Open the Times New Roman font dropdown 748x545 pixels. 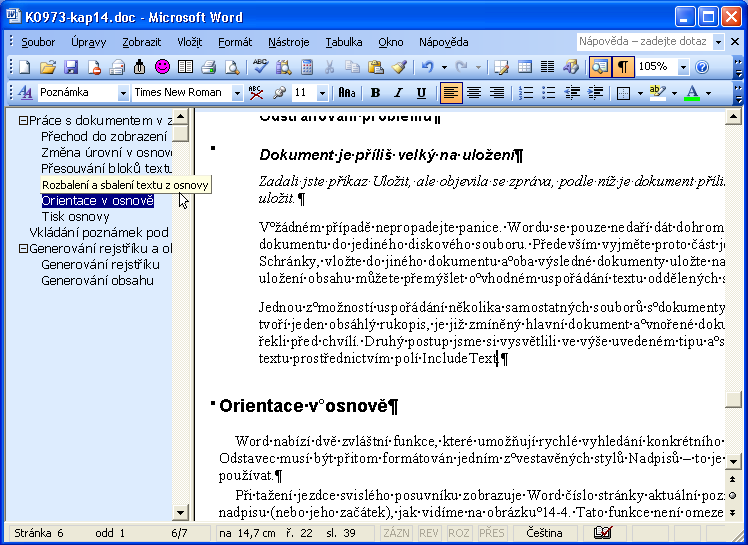click(237, 93)
